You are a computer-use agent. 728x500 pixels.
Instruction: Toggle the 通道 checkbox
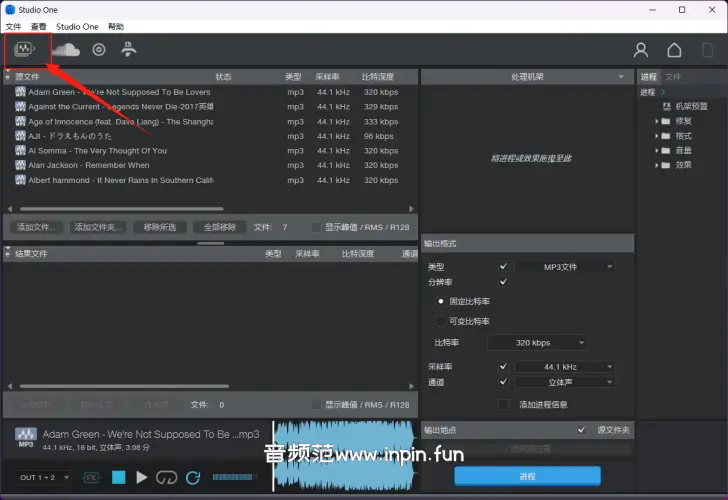pos(503,382)
